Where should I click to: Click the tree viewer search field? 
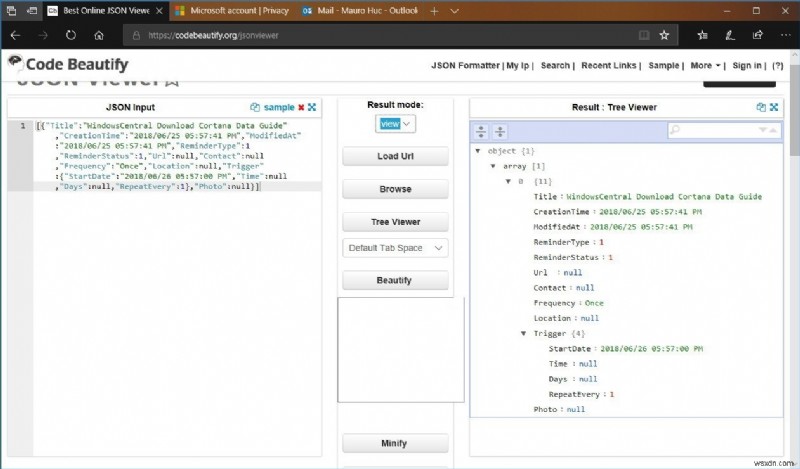(x=718, y=130)
